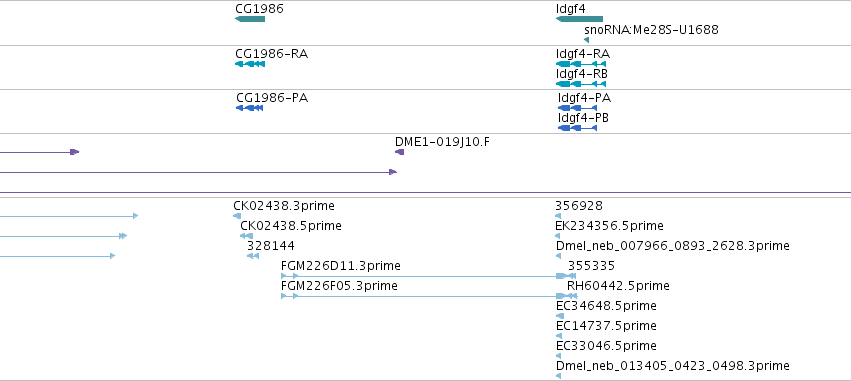Screen dimensions: 851x381
Task: Select the Idgf4-PB protein glyph
Action: click(577, 128)
